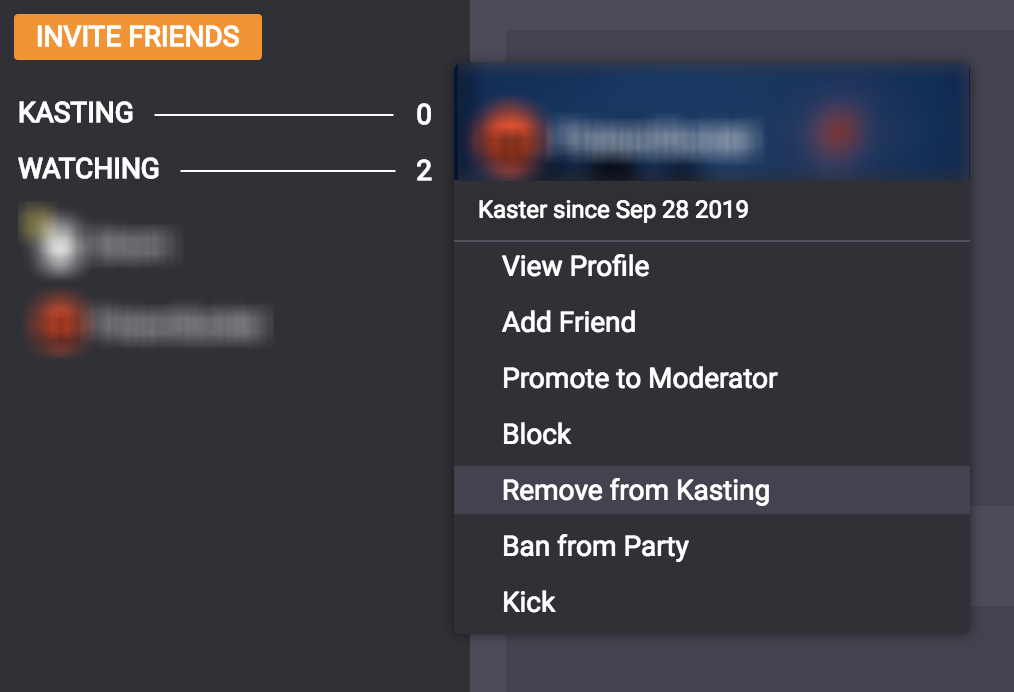Click the "Kaster since Sep 28 2019" text
The width and height of the screenshot is (1014, 692).
[613, 210]
